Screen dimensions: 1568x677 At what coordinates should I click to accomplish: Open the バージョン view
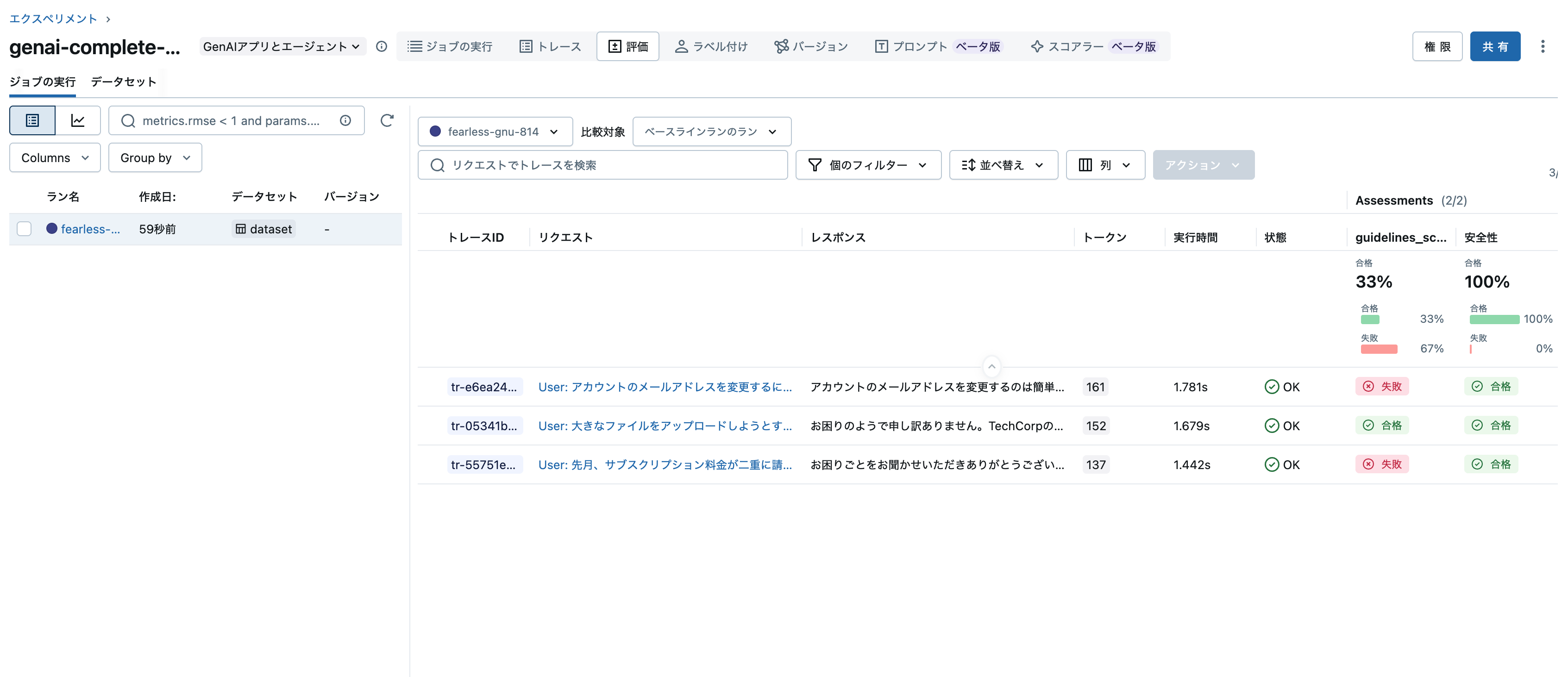[x=811, y=46]
